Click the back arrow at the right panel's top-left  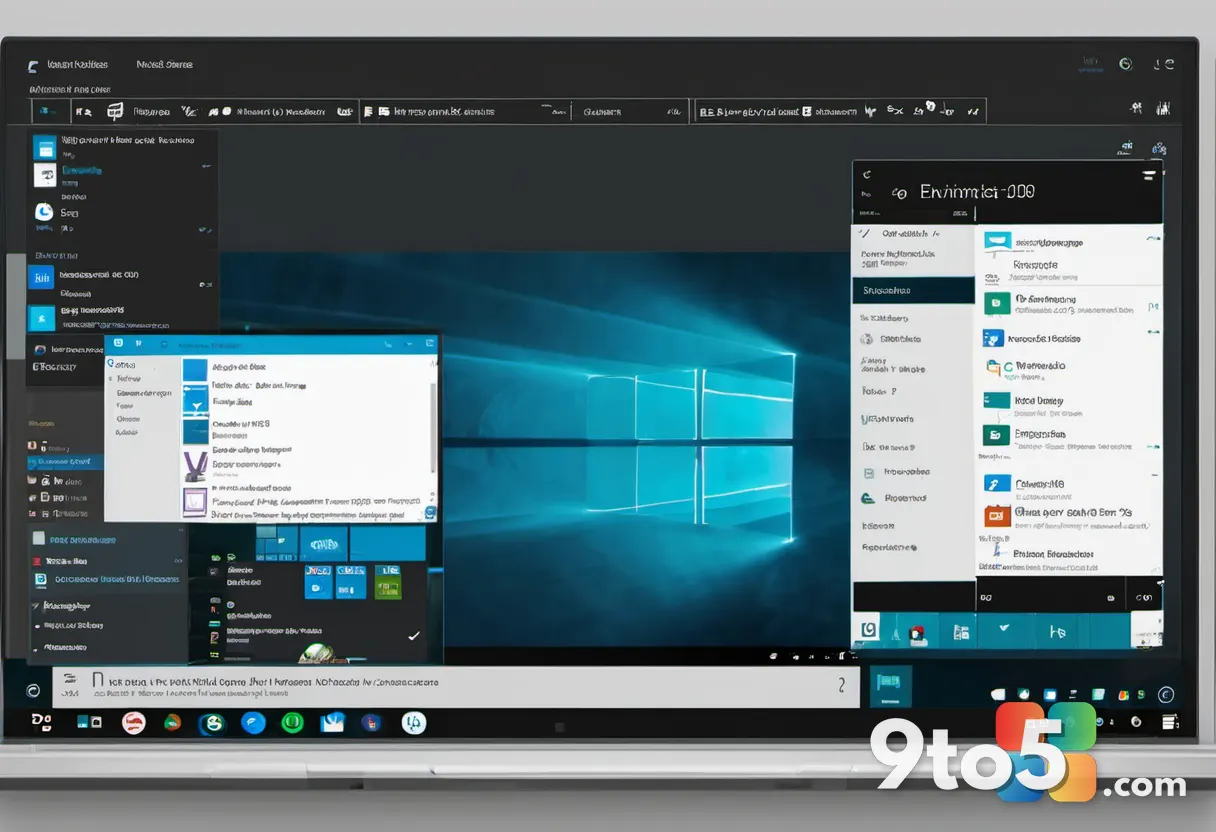[x=866, y=173]
